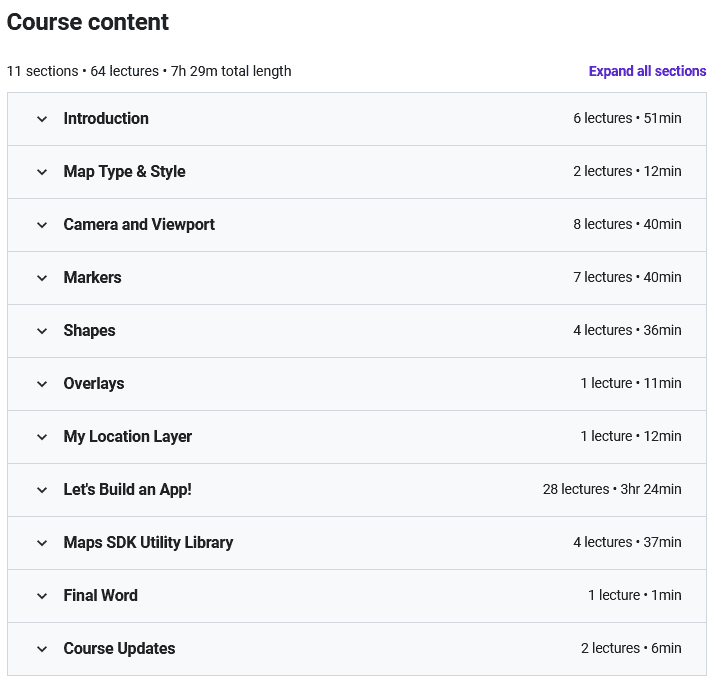The width and height of the screenshot is (717, 687).
Task: Click the 6 lectures • 51min label
Action: (627, 118)
